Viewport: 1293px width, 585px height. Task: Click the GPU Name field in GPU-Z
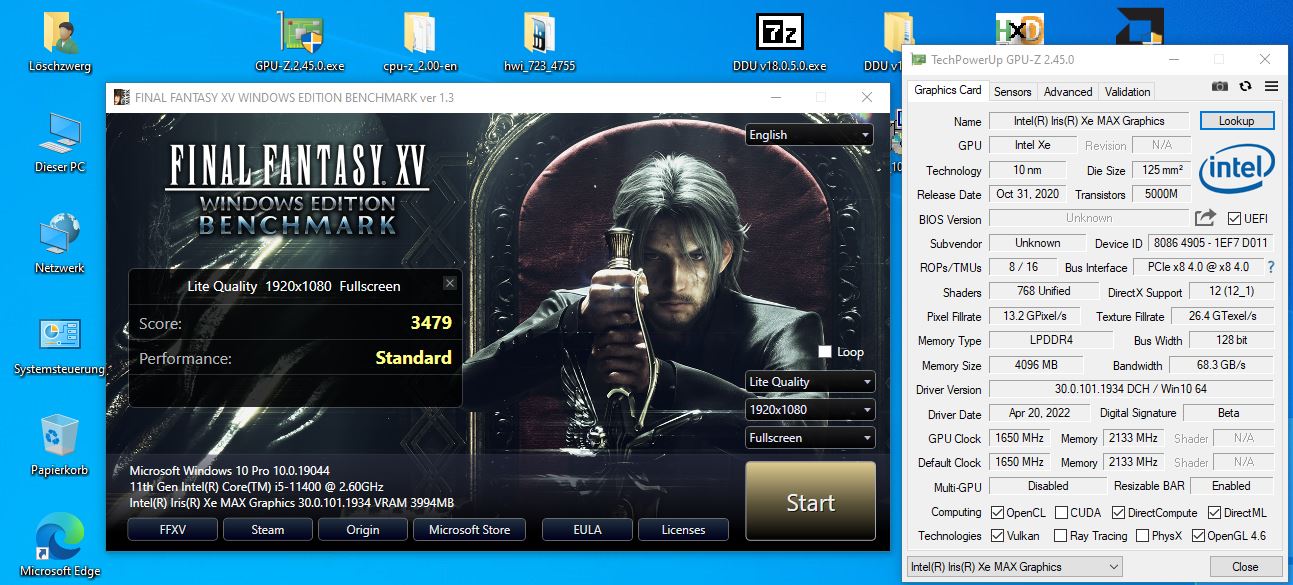click(1088, 121)
